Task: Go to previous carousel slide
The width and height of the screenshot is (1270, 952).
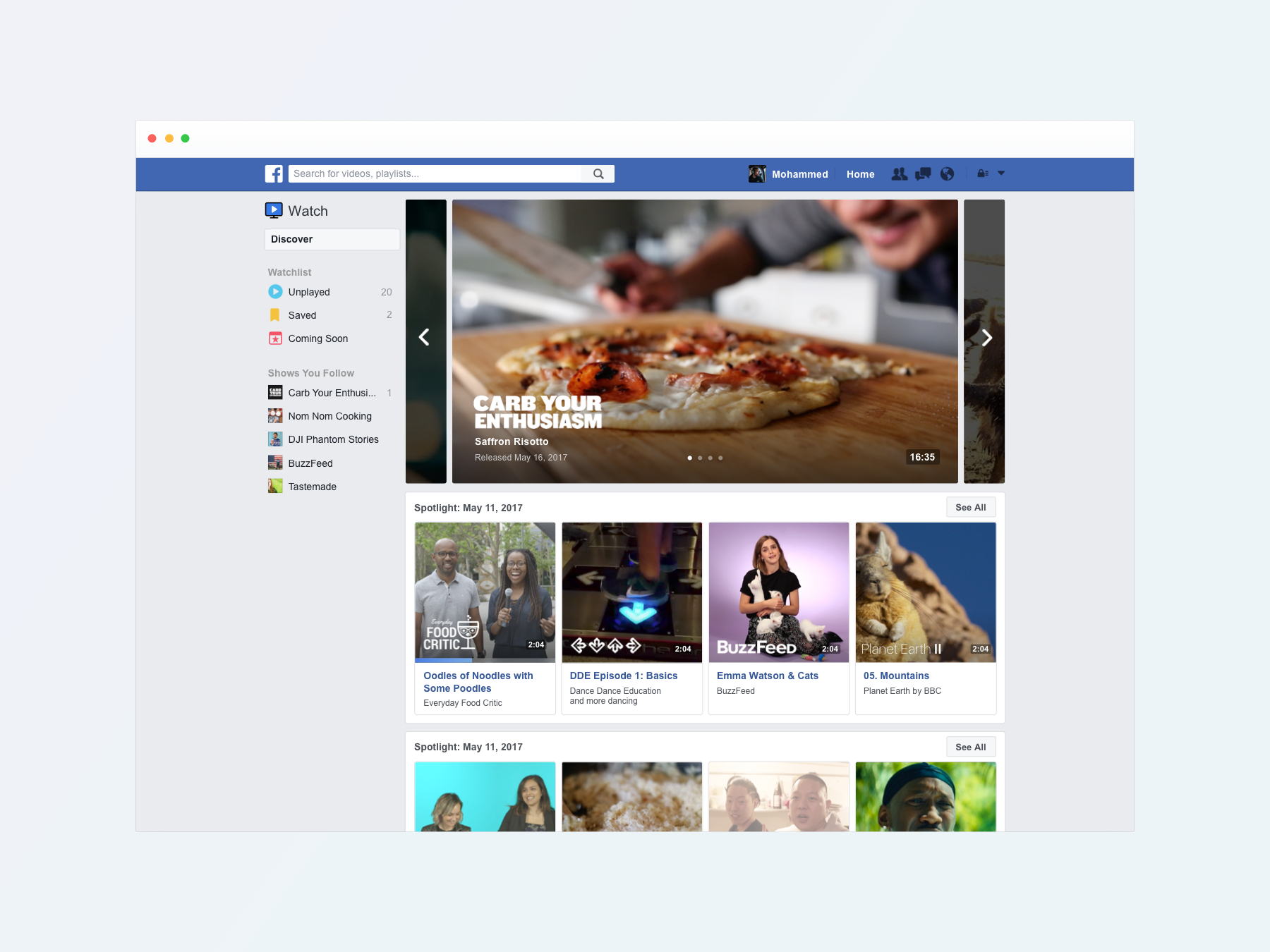Action: click(x=425, y=338)
